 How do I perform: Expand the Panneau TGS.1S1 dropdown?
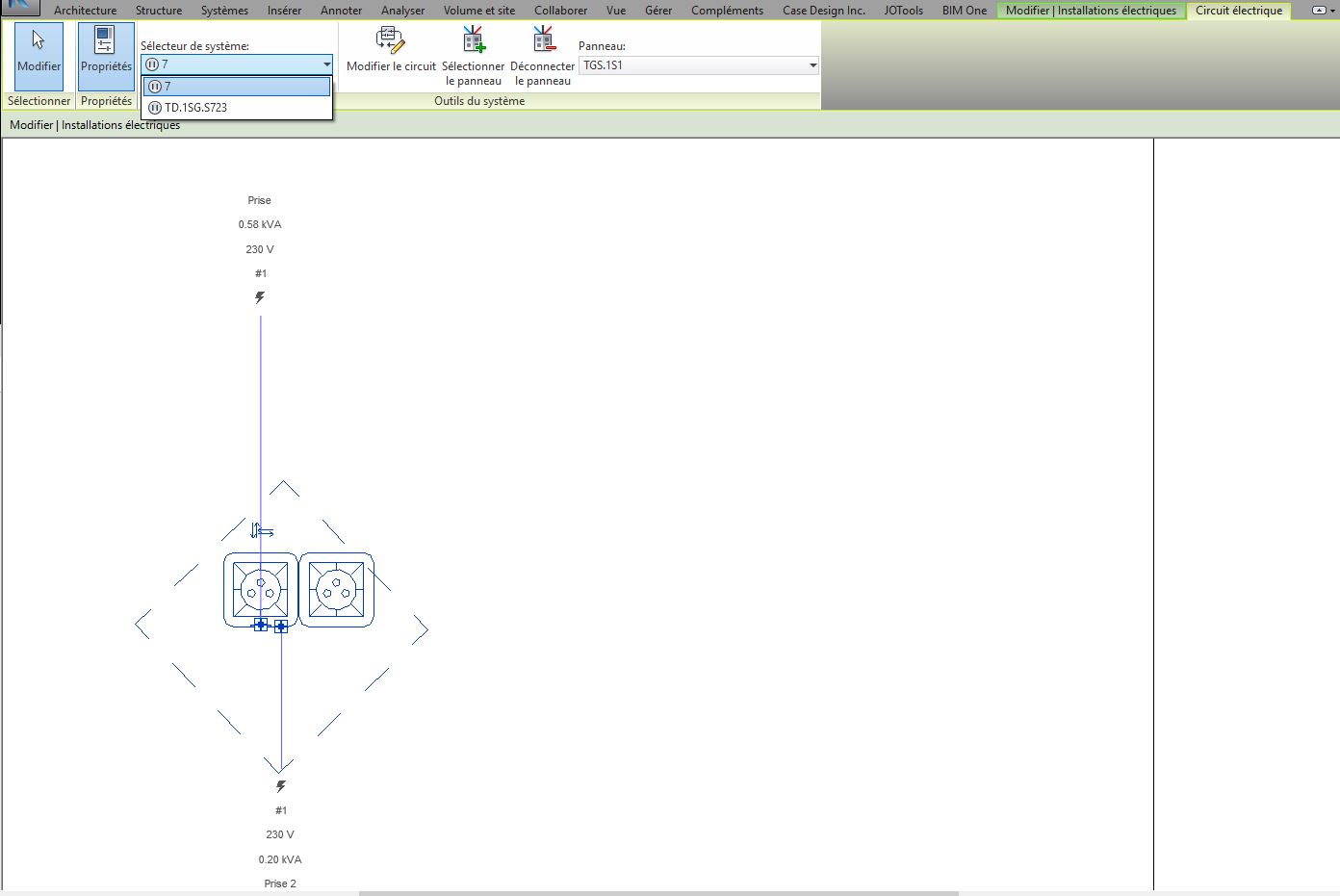pyautogui.click(x=812, y=65)
